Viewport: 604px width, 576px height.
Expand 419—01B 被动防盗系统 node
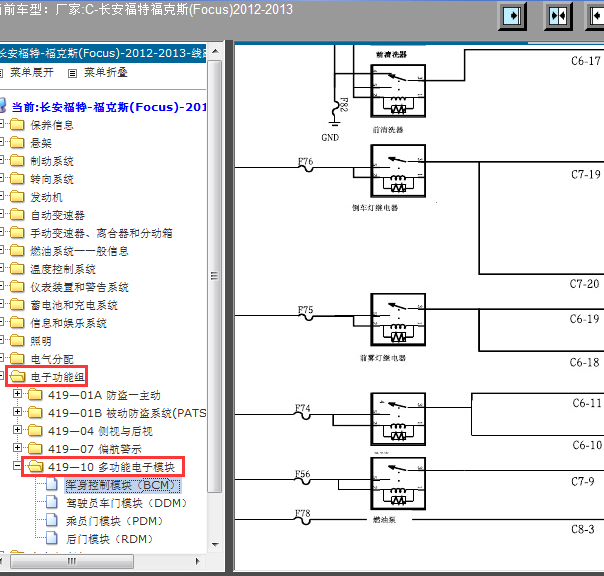17,411
